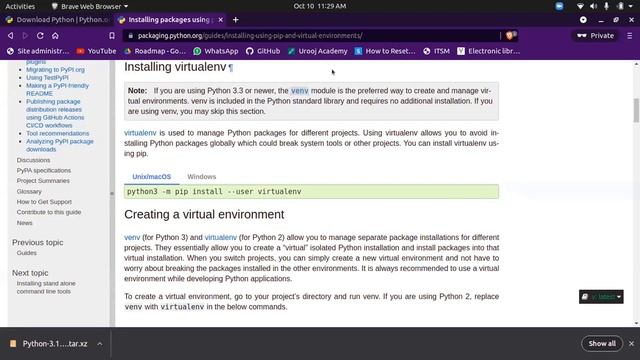Open the WhatsApp bookmark

pyautogui.click(x=216, y=51)
